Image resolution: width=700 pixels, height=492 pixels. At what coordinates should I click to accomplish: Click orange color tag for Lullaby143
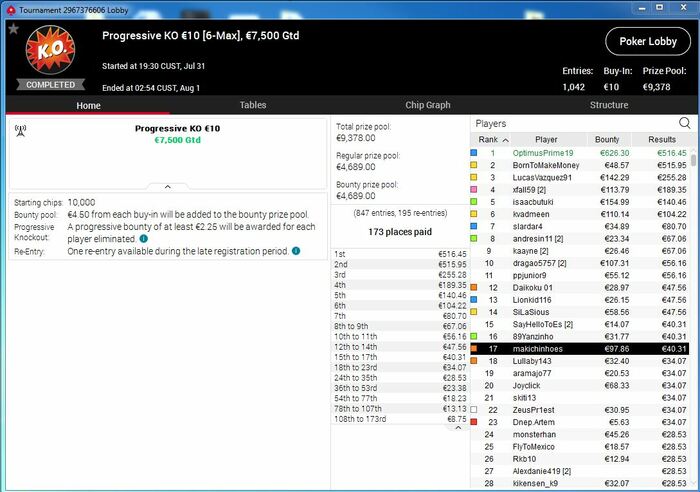tap(474, 361)
